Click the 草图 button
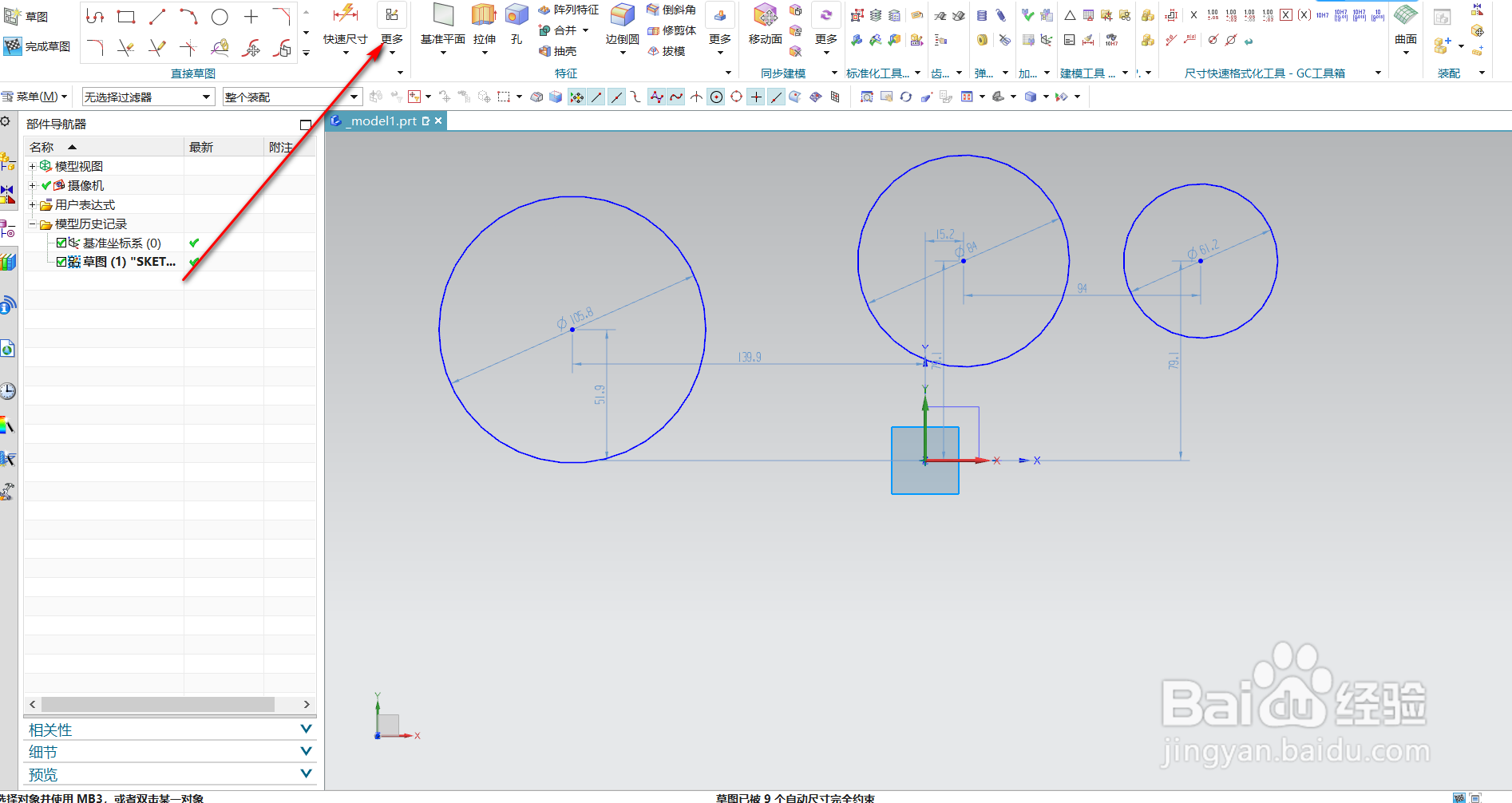The image size is (1512, 803). 26,17
